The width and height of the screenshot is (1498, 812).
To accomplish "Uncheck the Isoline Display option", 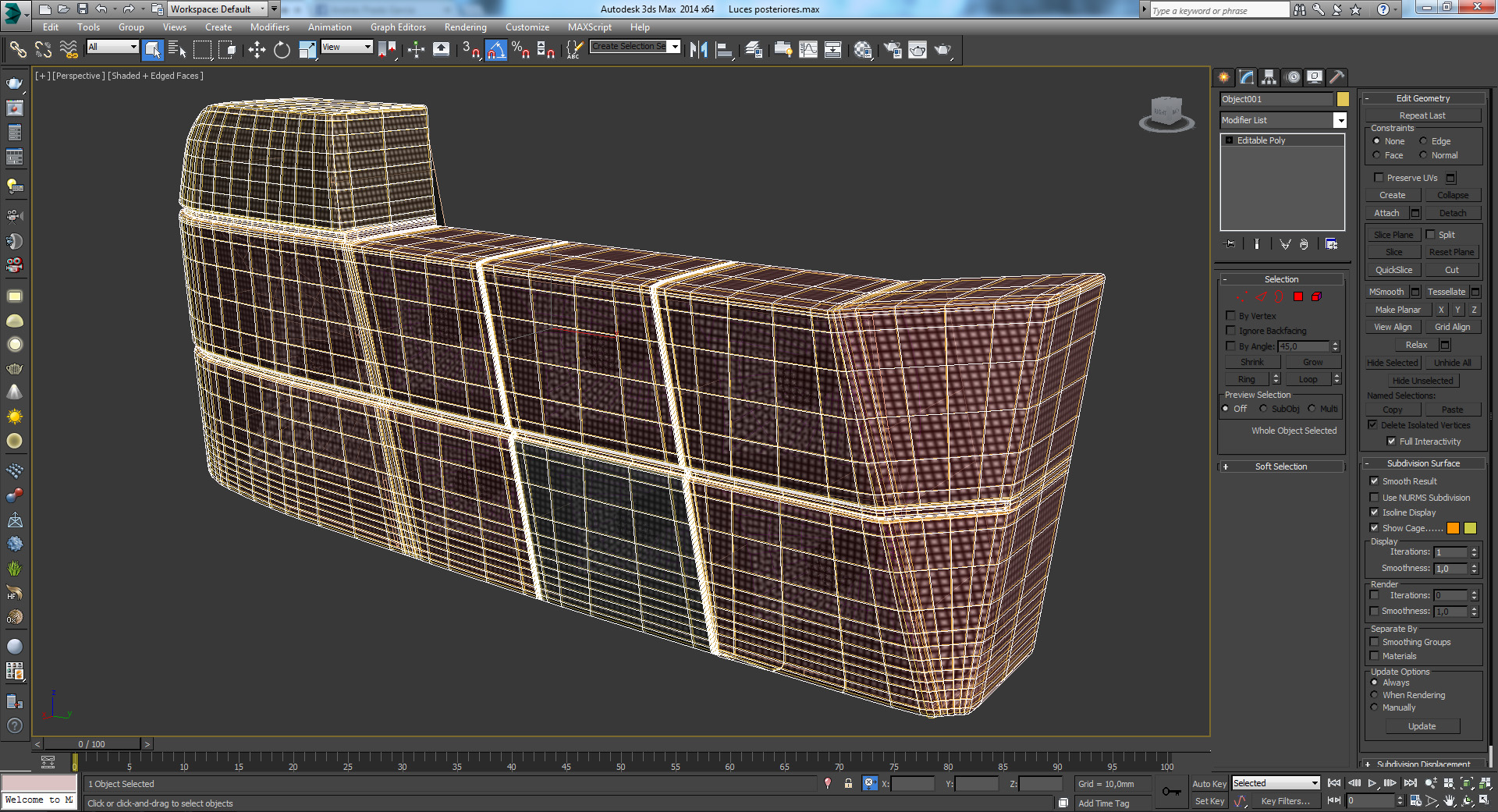I will tap(1375, 512).
